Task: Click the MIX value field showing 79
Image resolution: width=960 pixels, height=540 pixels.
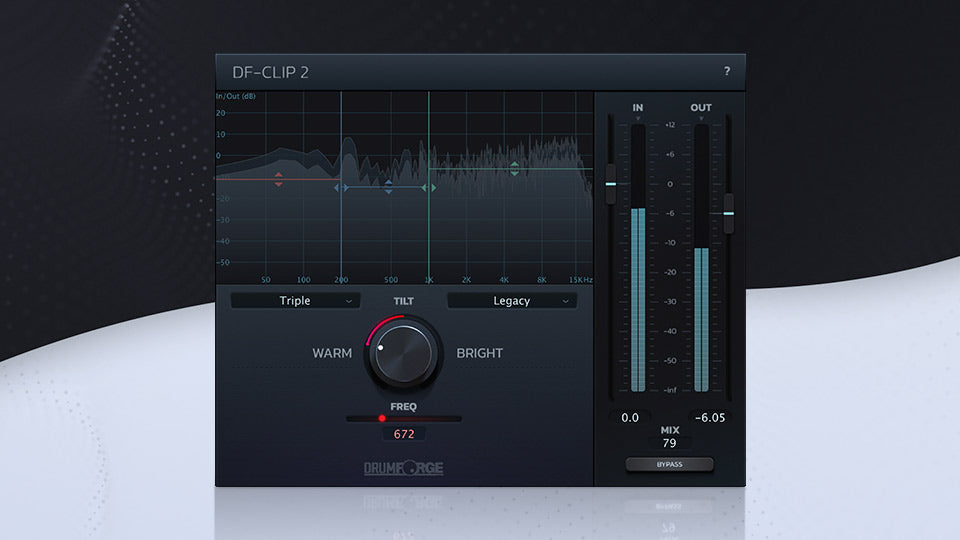Action: click(670, 442)
